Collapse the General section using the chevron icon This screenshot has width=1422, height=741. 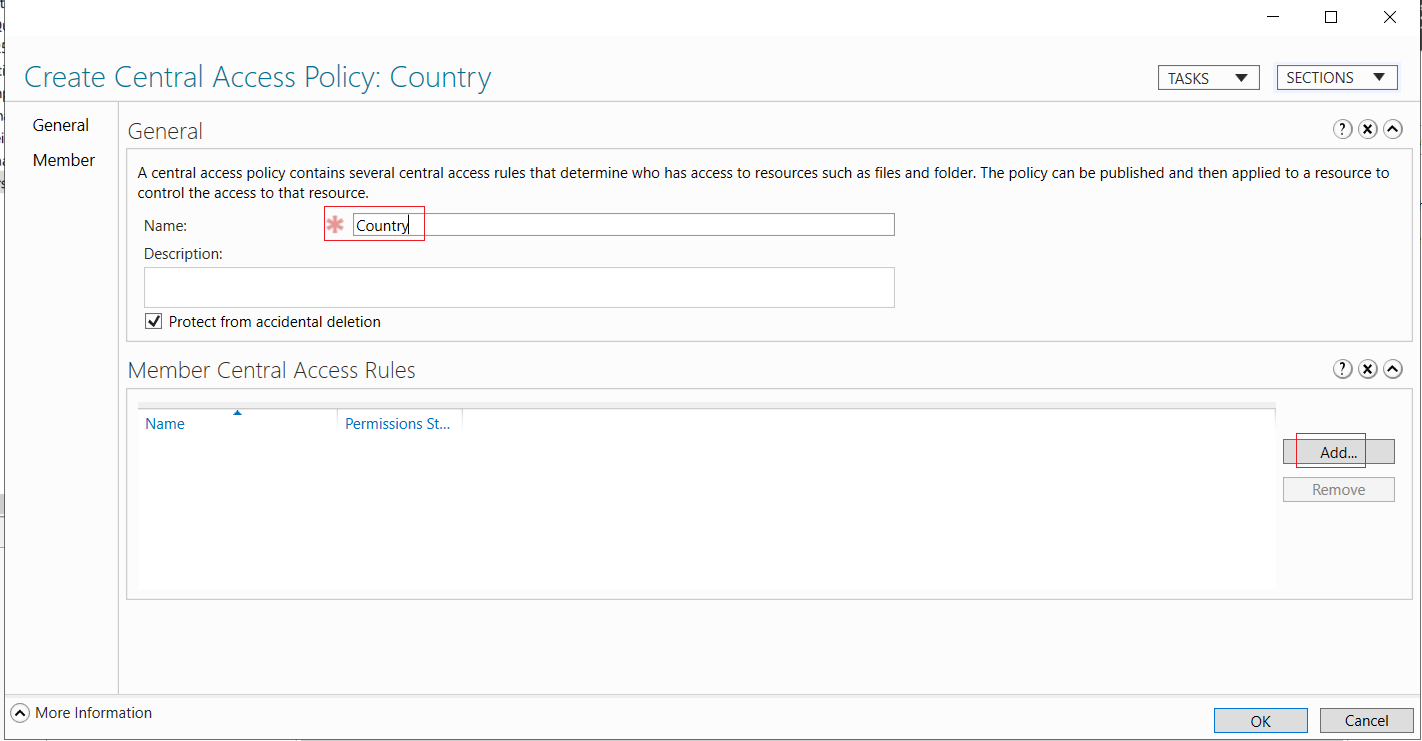1393,130
